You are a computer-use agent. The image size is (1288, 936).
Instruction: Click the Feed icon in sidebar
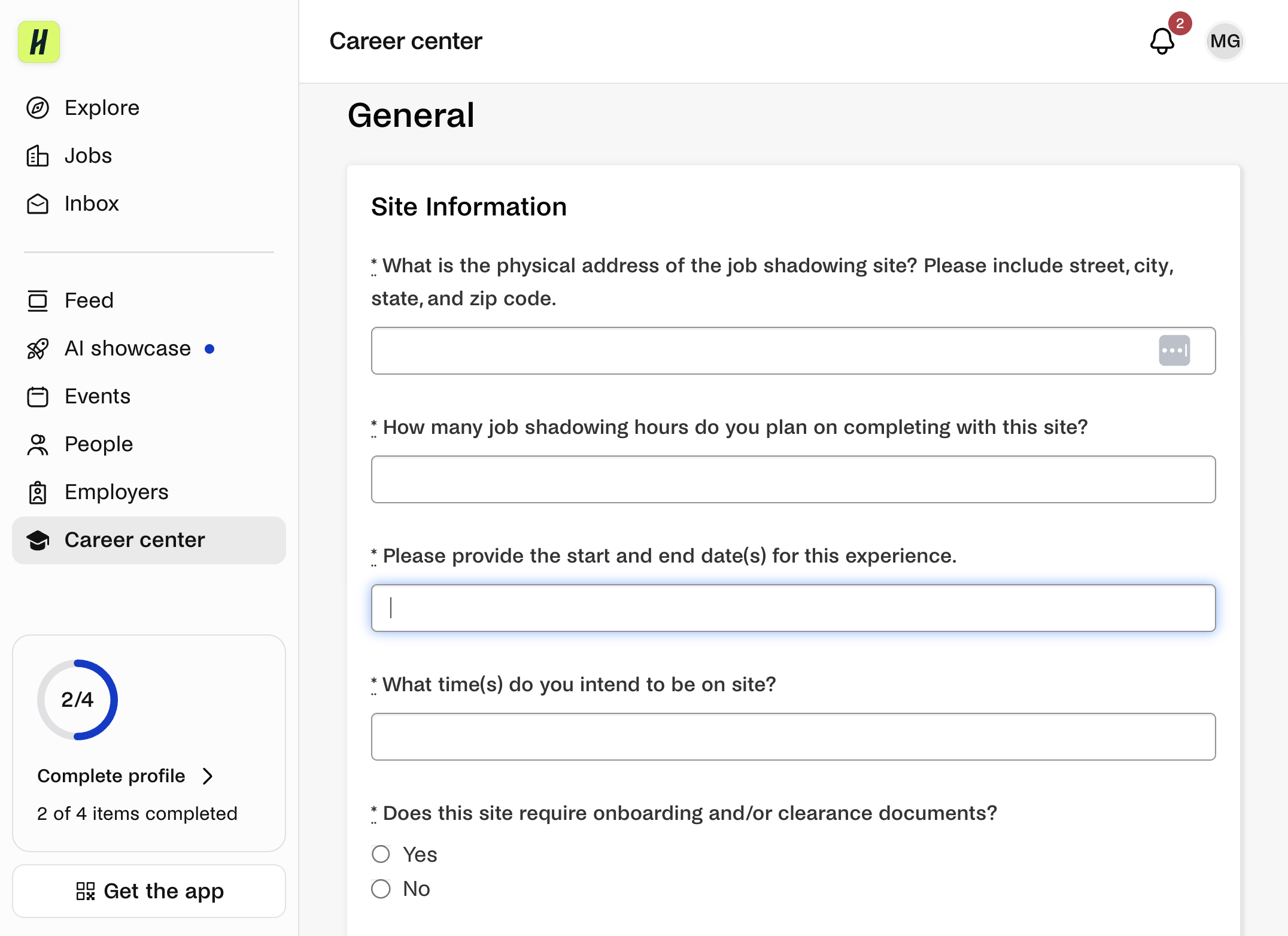point(38,300)
